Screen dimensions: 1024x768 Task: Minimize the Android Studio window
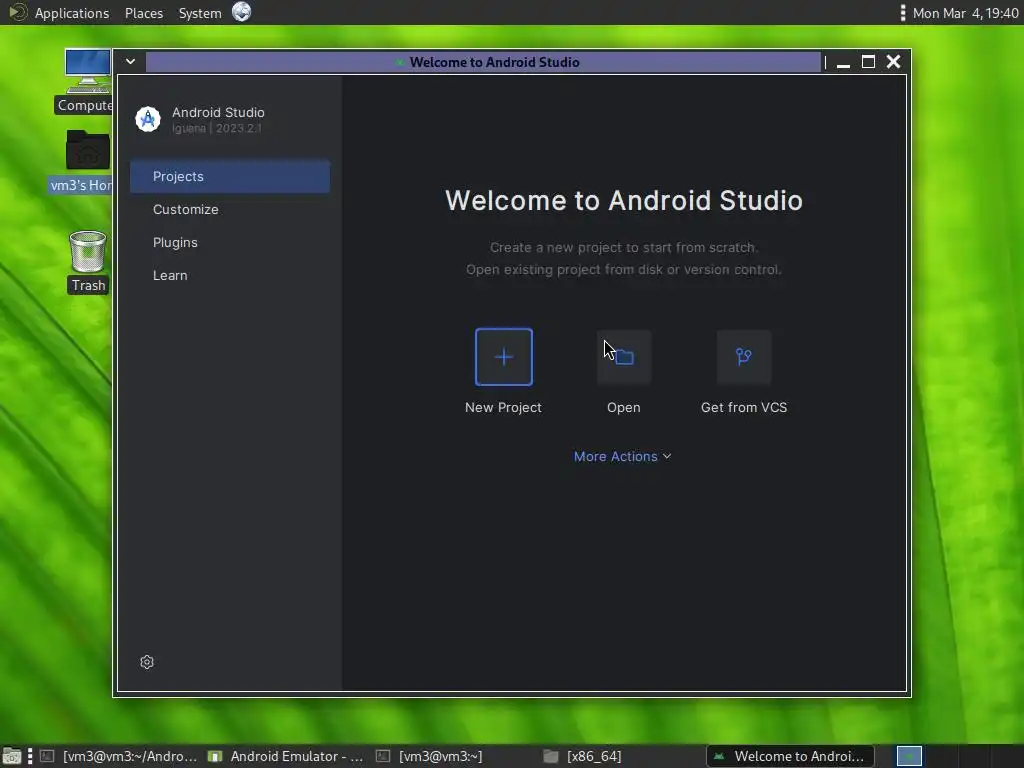pos(843,63)
